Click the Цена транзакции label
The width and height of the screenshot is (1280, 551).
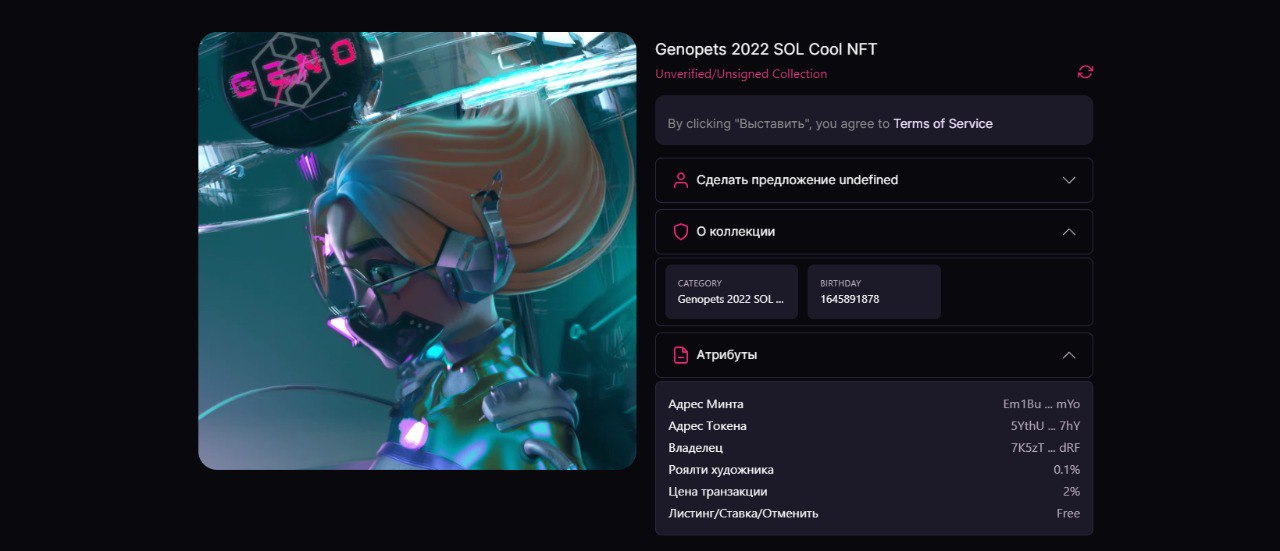(x=718, y=492)
